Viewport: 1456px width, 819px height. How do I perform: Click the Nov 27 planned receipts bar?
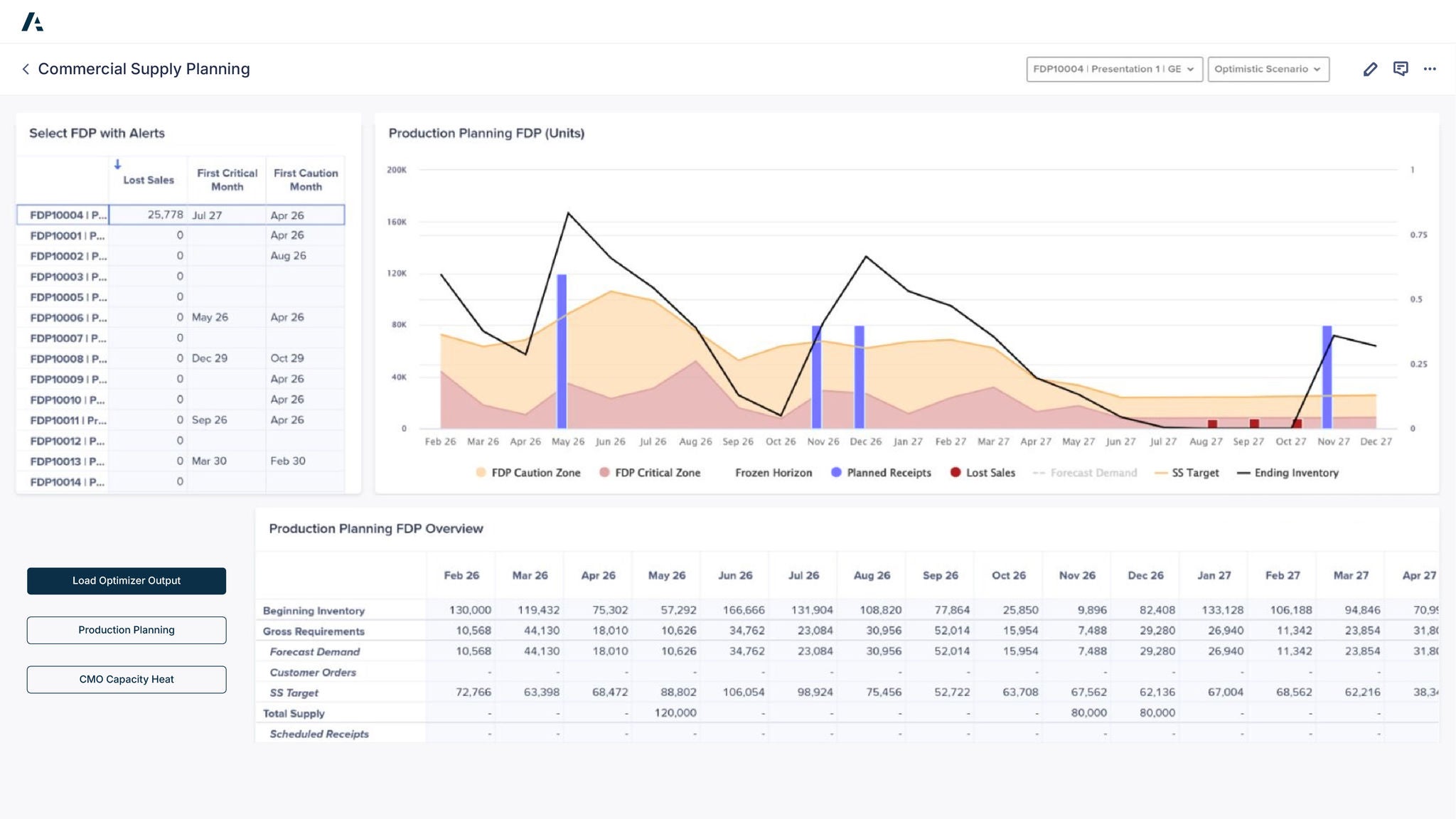tap(1327, 377)
